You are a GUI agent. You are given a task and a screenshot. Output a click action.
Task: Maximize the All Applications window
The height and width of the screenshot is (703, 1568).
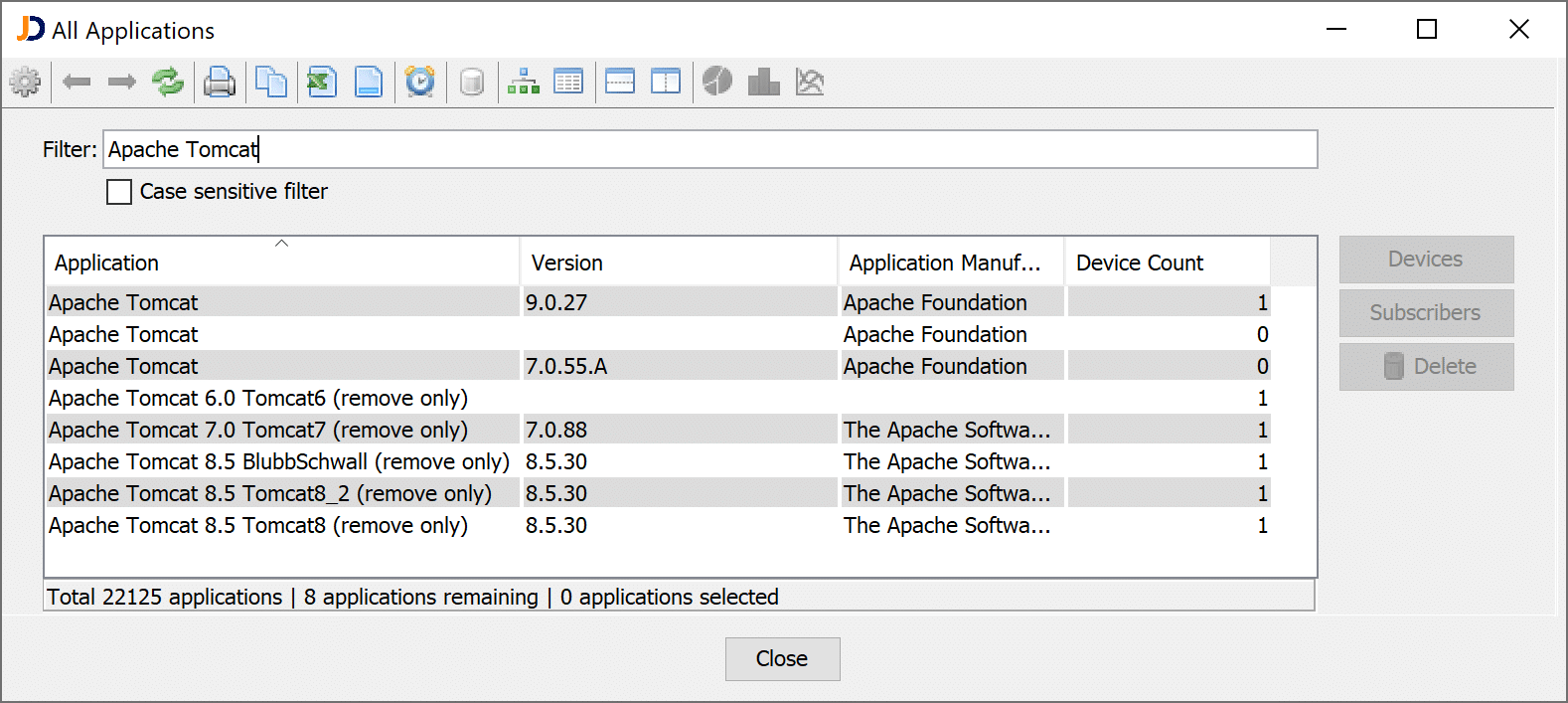point(1427,29)
